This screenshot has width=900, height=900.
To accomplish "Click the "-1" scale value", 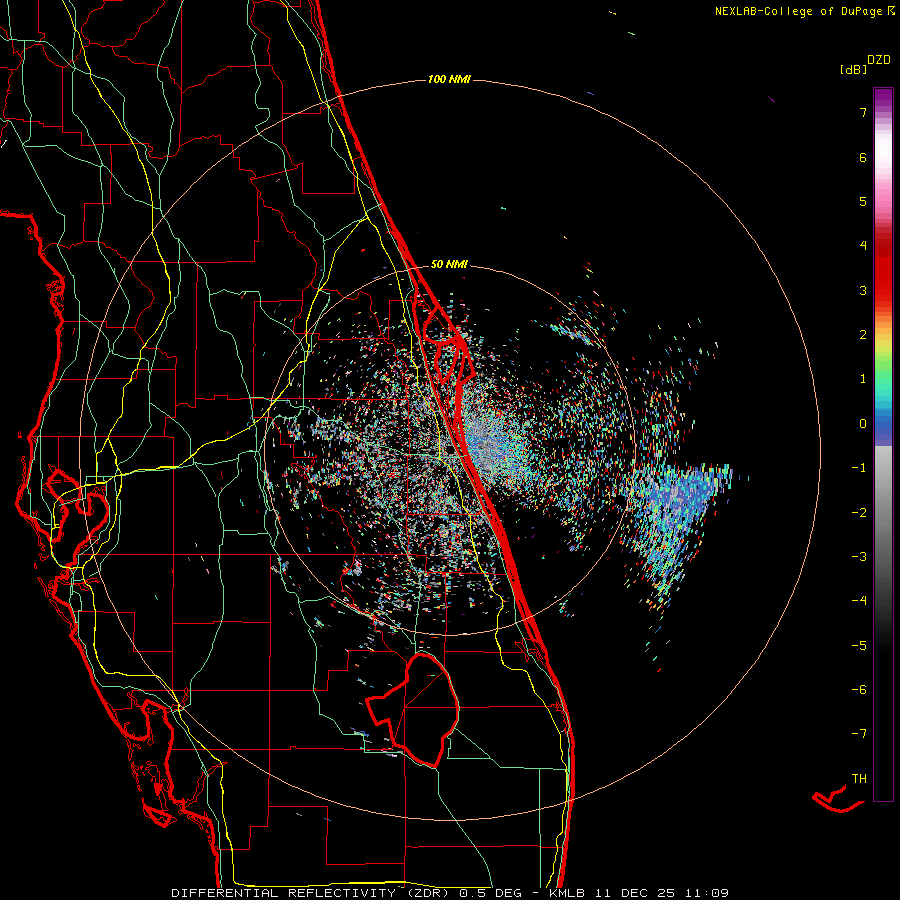I will [859, 468].
